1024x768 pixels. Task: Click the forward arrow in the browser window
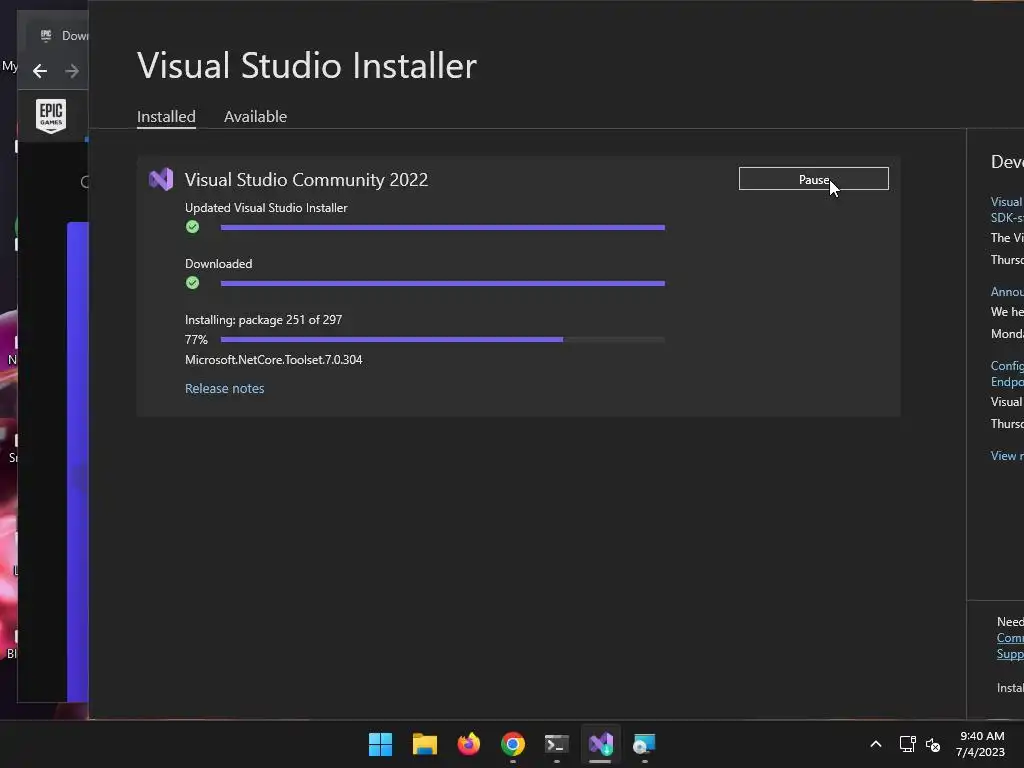pyautogui.click(x=72, y=71)
